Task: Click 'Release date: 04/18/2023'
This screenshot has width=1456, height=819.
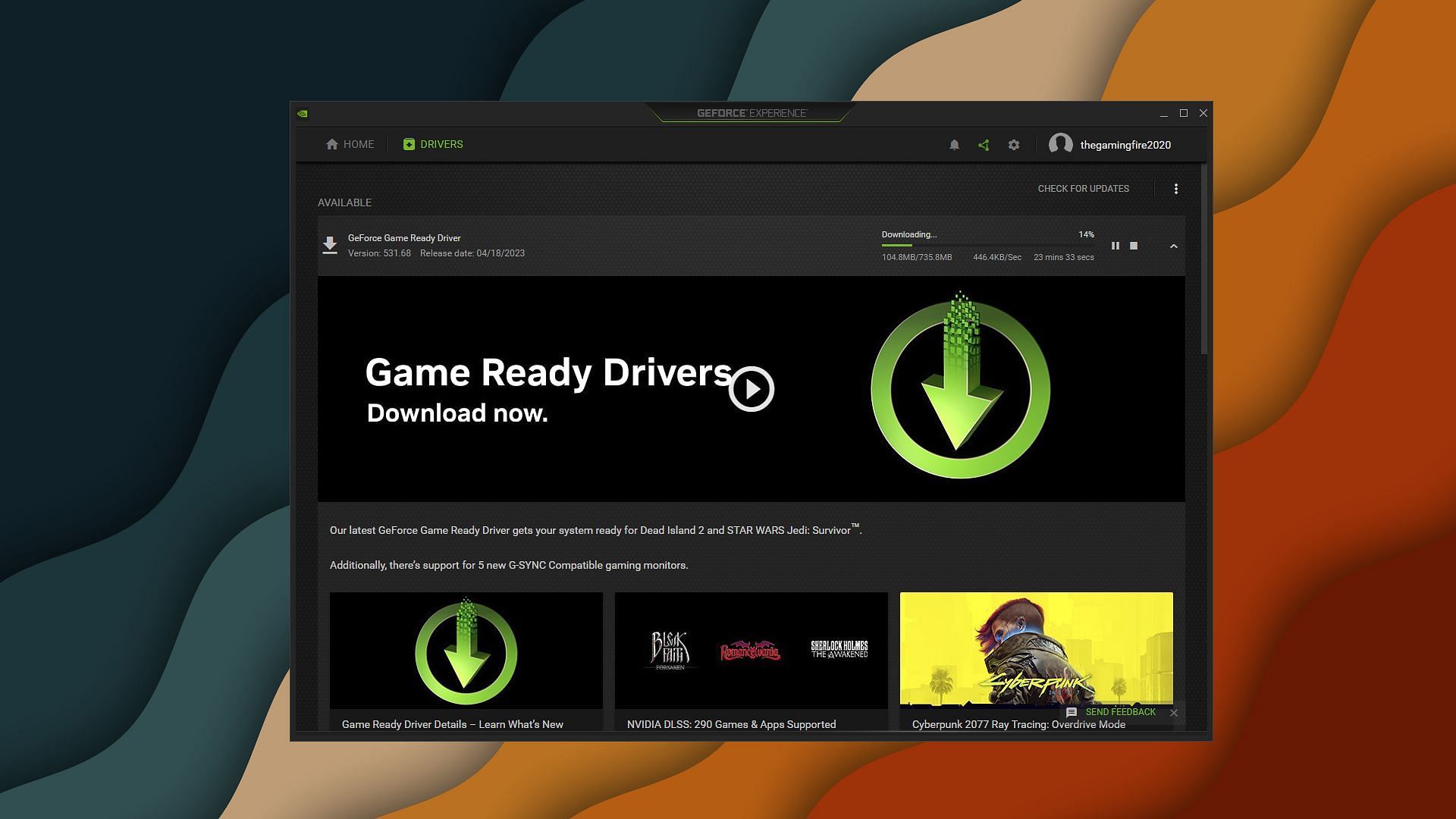Action: tap(472, 253)
